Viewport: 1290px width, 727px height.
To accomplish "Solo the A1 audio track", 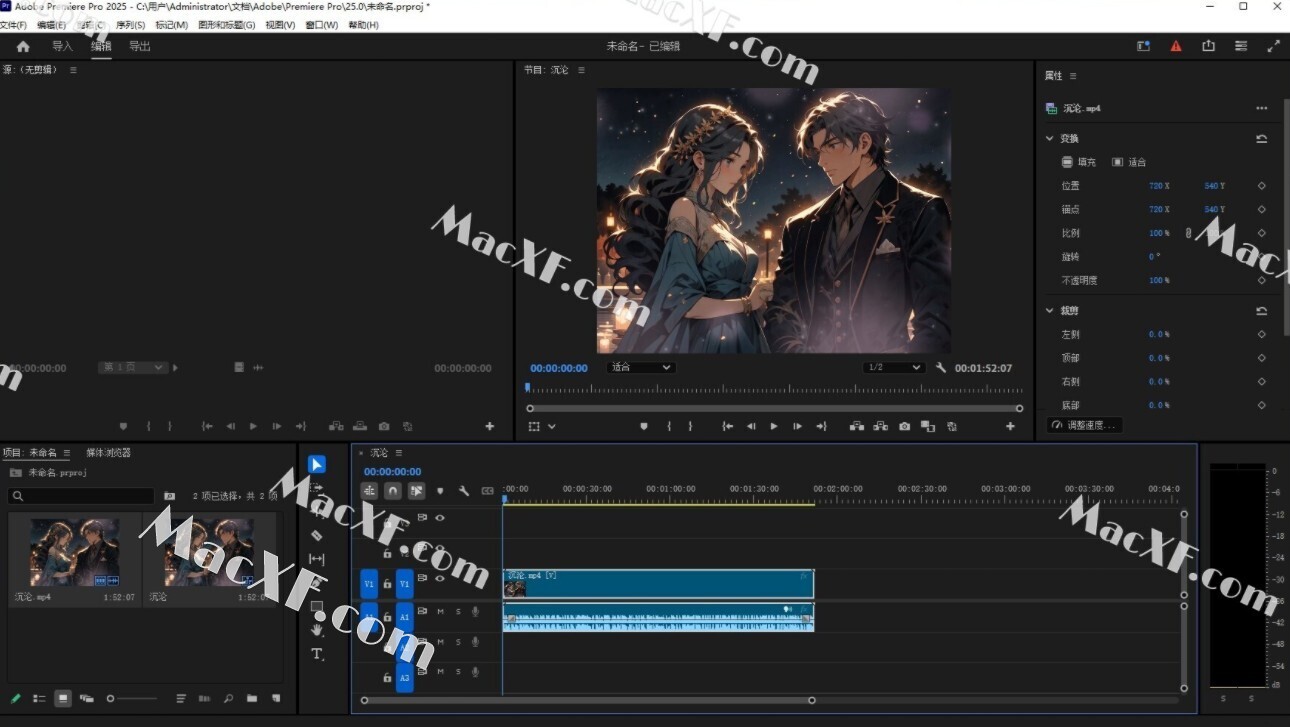I will click(x=458, y=612).
